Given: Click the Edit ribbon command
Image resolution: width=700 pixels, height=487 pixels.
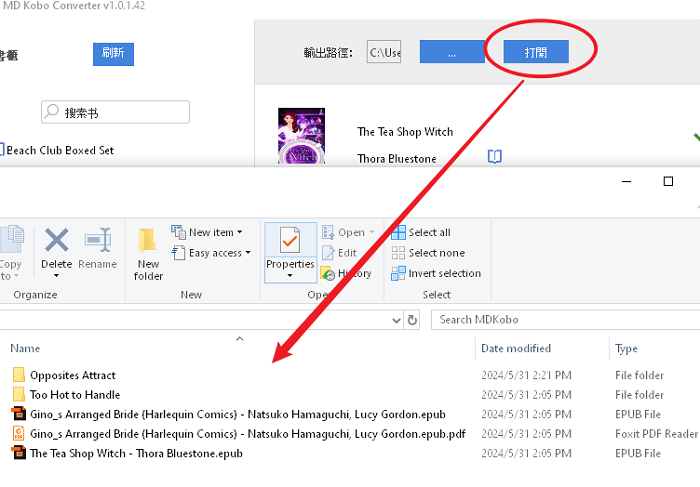Looking at the screenshot, I should click(x=339, y=253).
